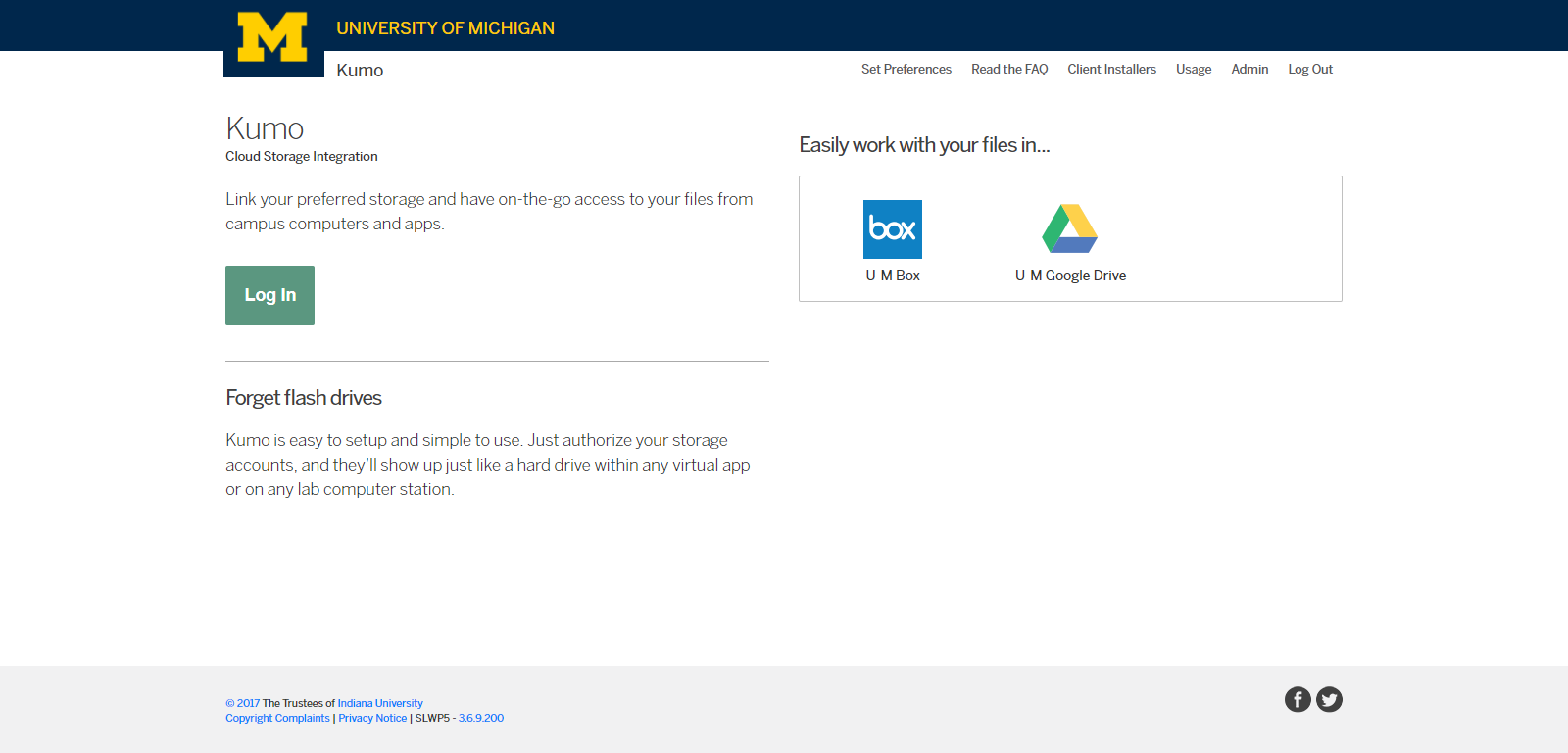
Task: Click the U-M Box label
Action: (893, 276)
